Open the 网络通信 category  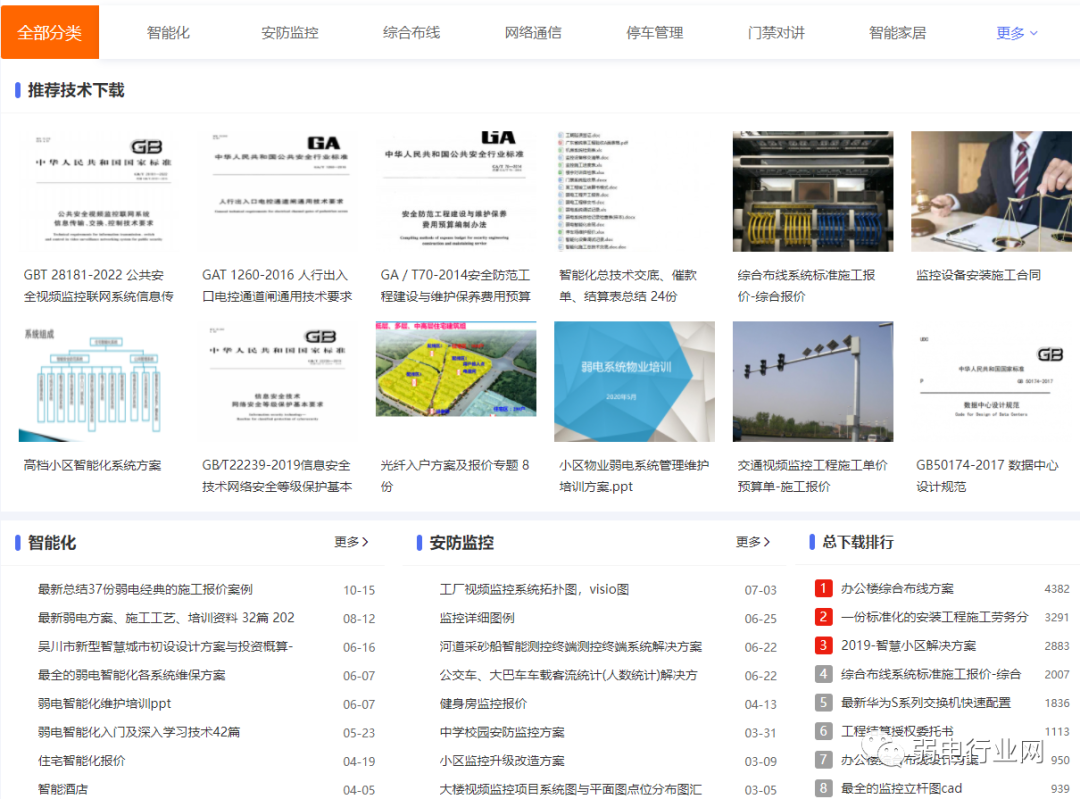[x=533, y=31]
